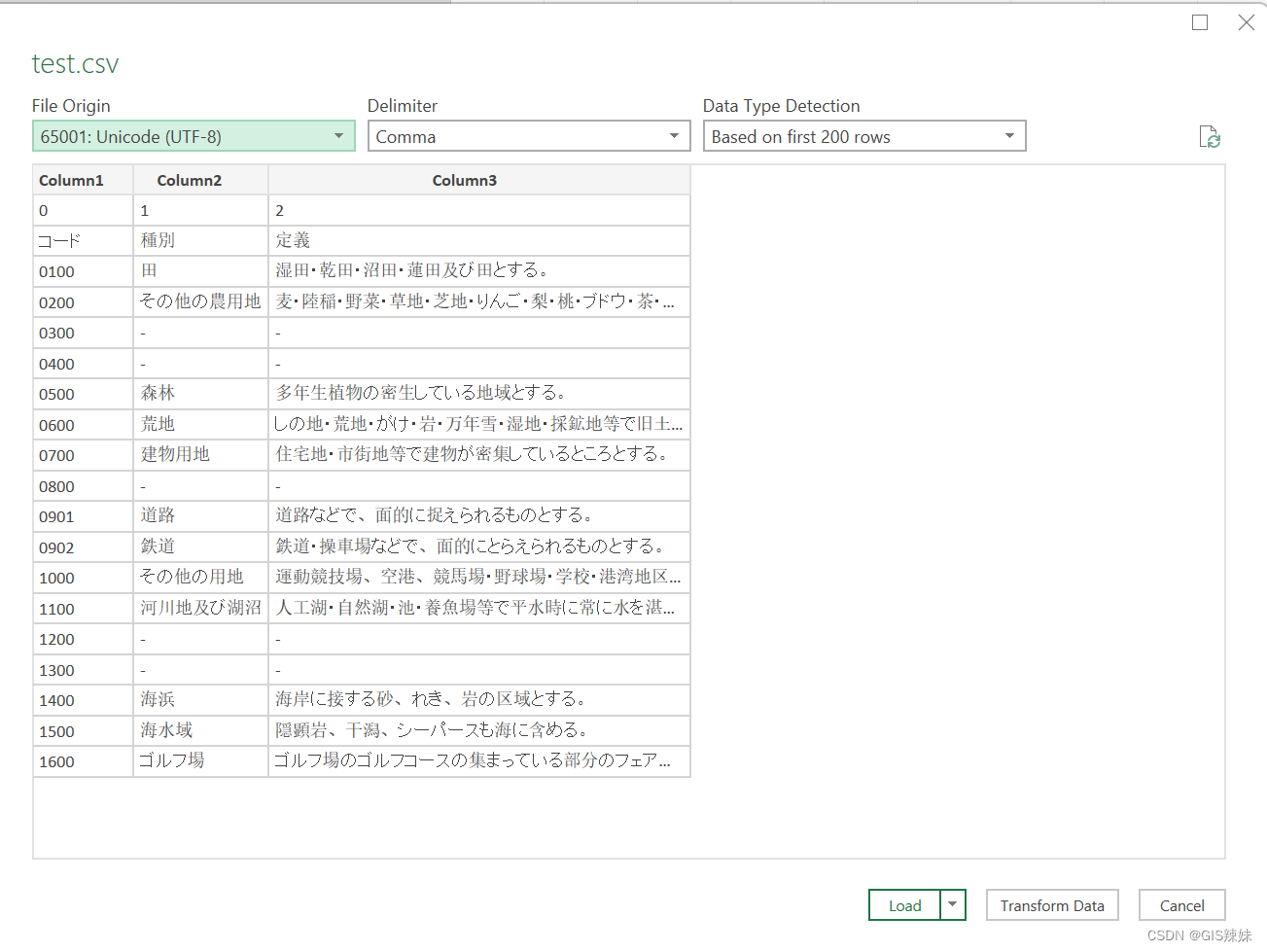The height and width of the screenshot is (952, 1267).
Task: Click the cell with code 0200
Action: [83, 302]
